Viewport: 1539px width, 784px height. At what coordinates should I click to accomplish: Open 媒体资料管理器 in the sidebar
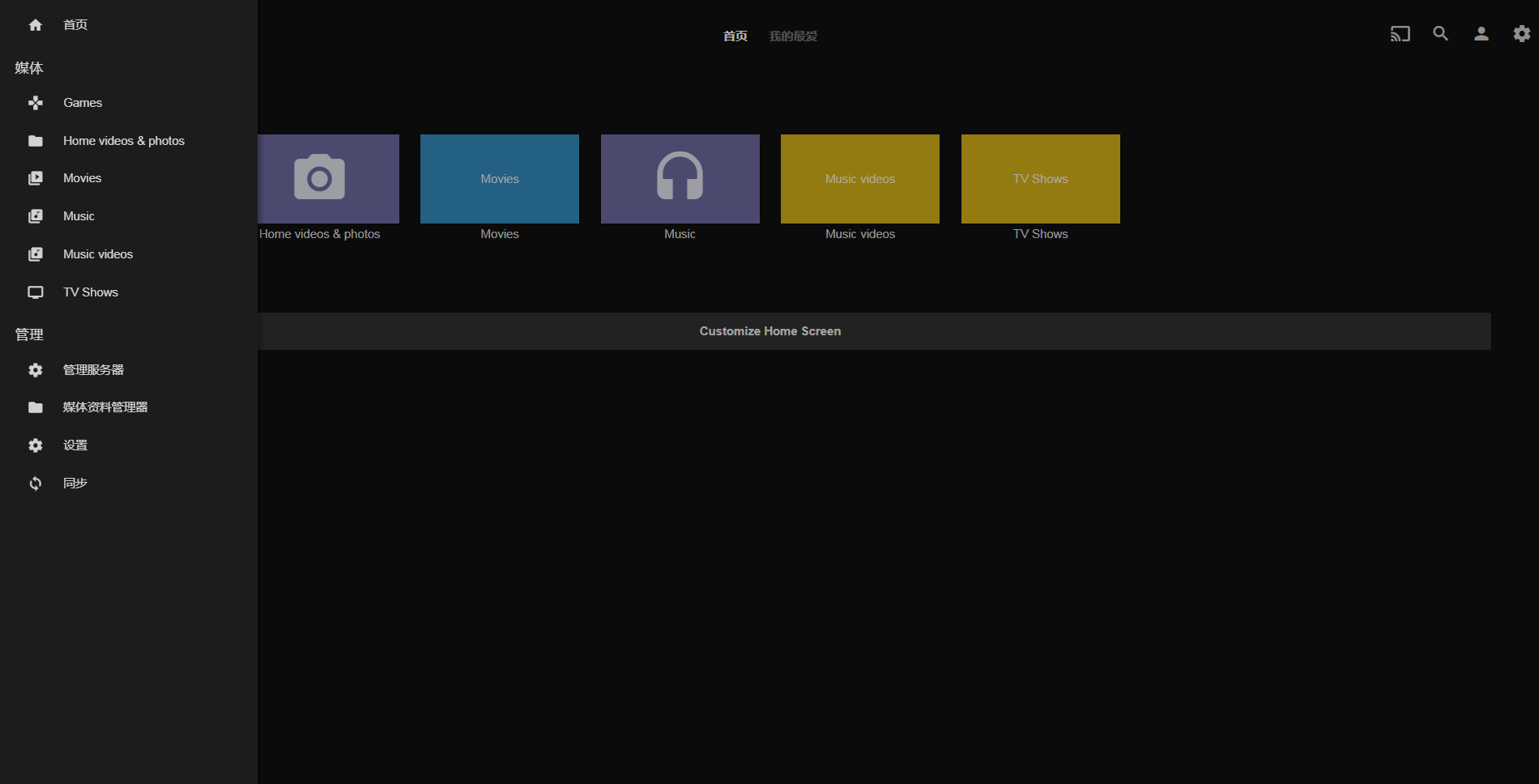tap(129, 407)
